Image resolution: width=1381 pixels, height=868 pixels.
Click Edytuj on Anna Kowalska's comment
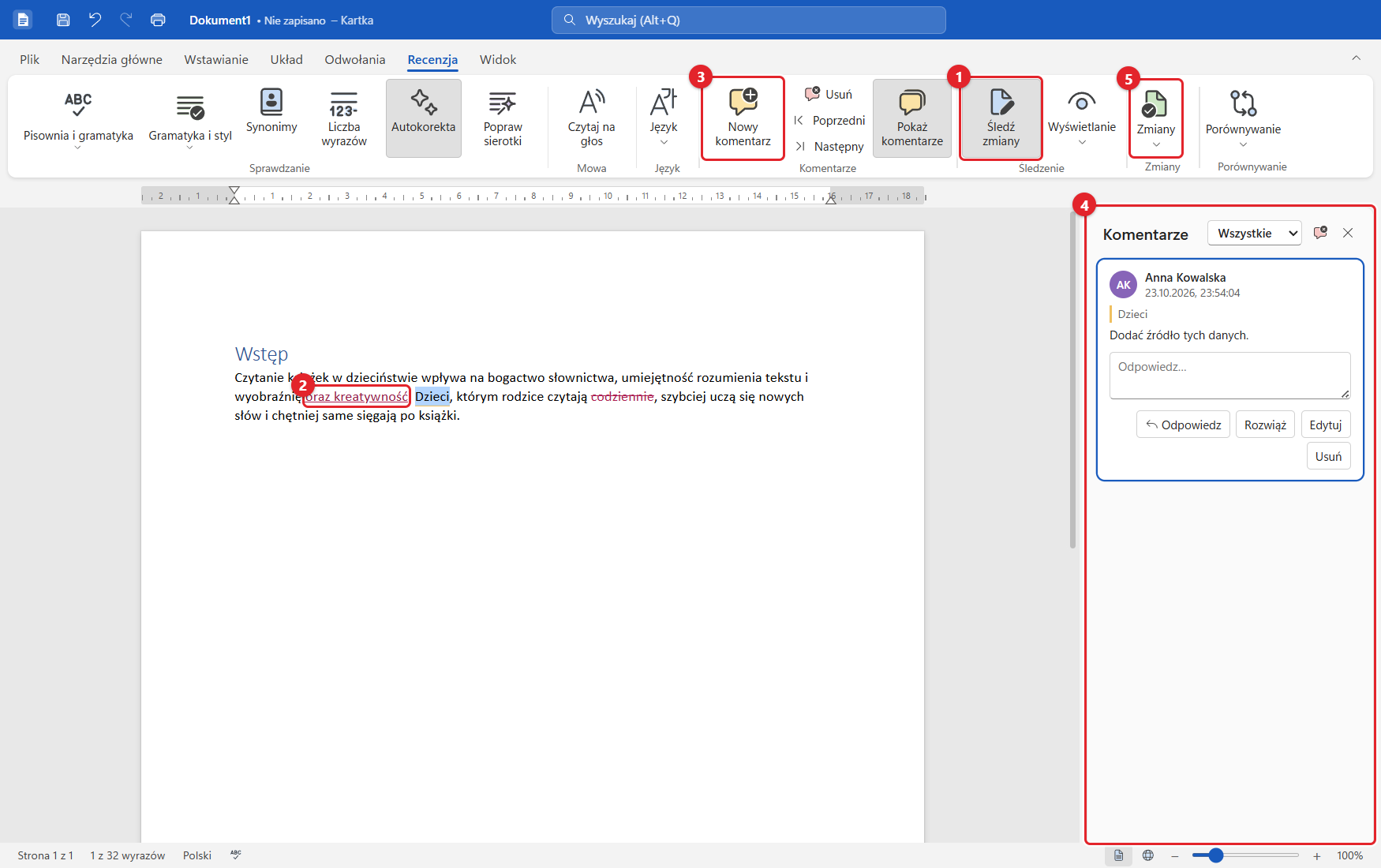[1326, 425]
